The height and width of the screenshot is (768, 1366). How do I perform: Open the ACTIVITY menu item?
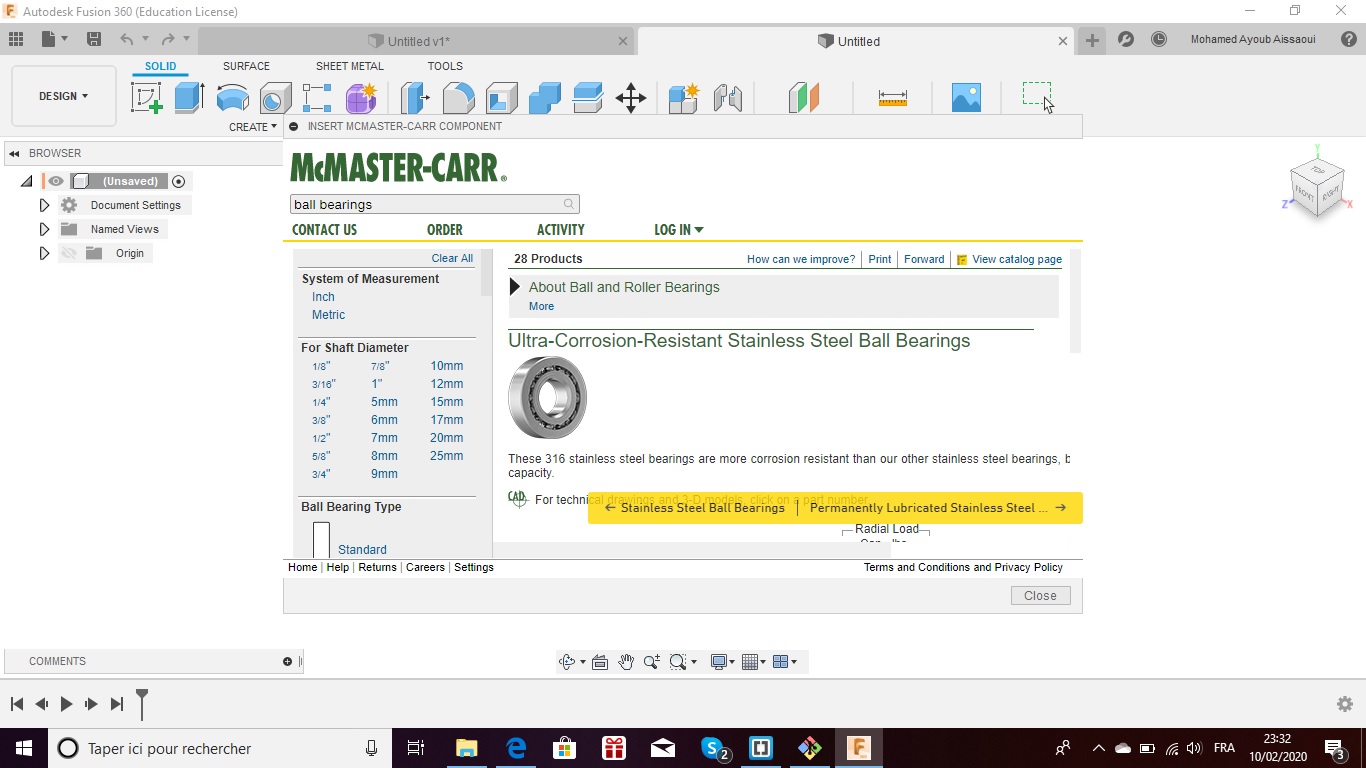pyautogui.click(x=560, y=230)
